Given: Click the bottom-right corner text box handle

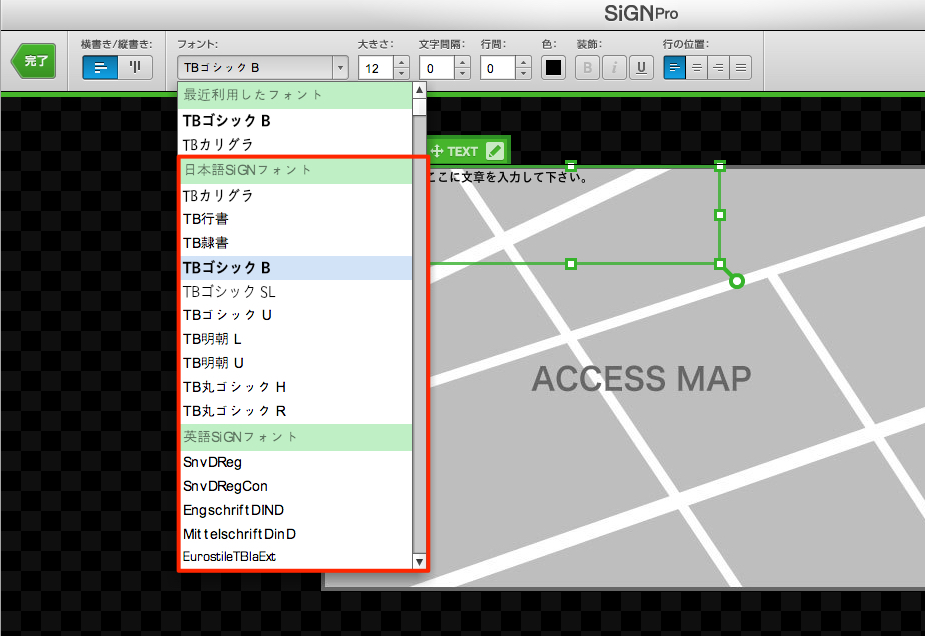Looking at the screenshot, I should (x=720, y=264).
